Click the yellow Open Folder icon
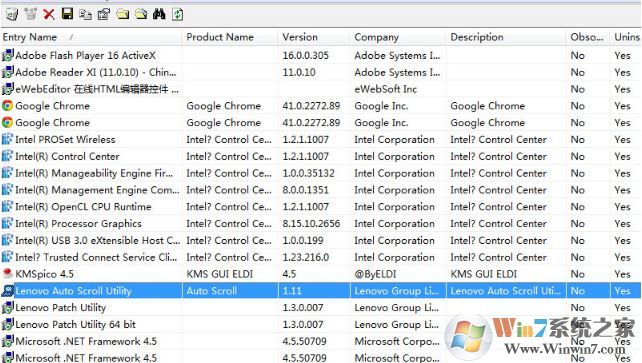642x363 pixels. 122,14
